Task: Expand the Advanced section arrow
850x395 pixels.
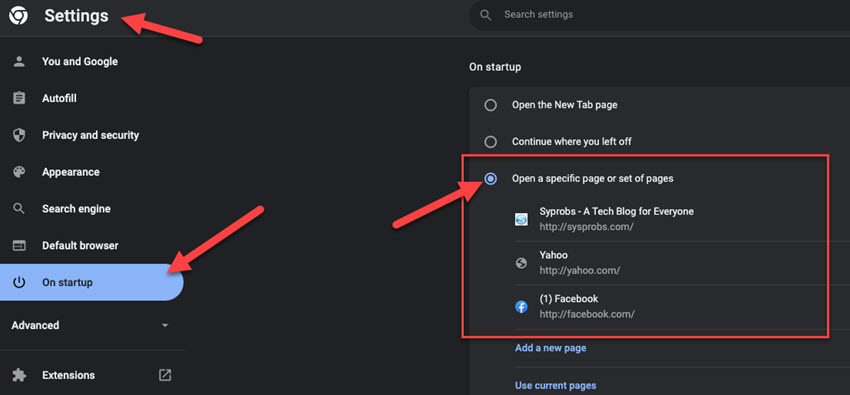Action: pos(165,326)
